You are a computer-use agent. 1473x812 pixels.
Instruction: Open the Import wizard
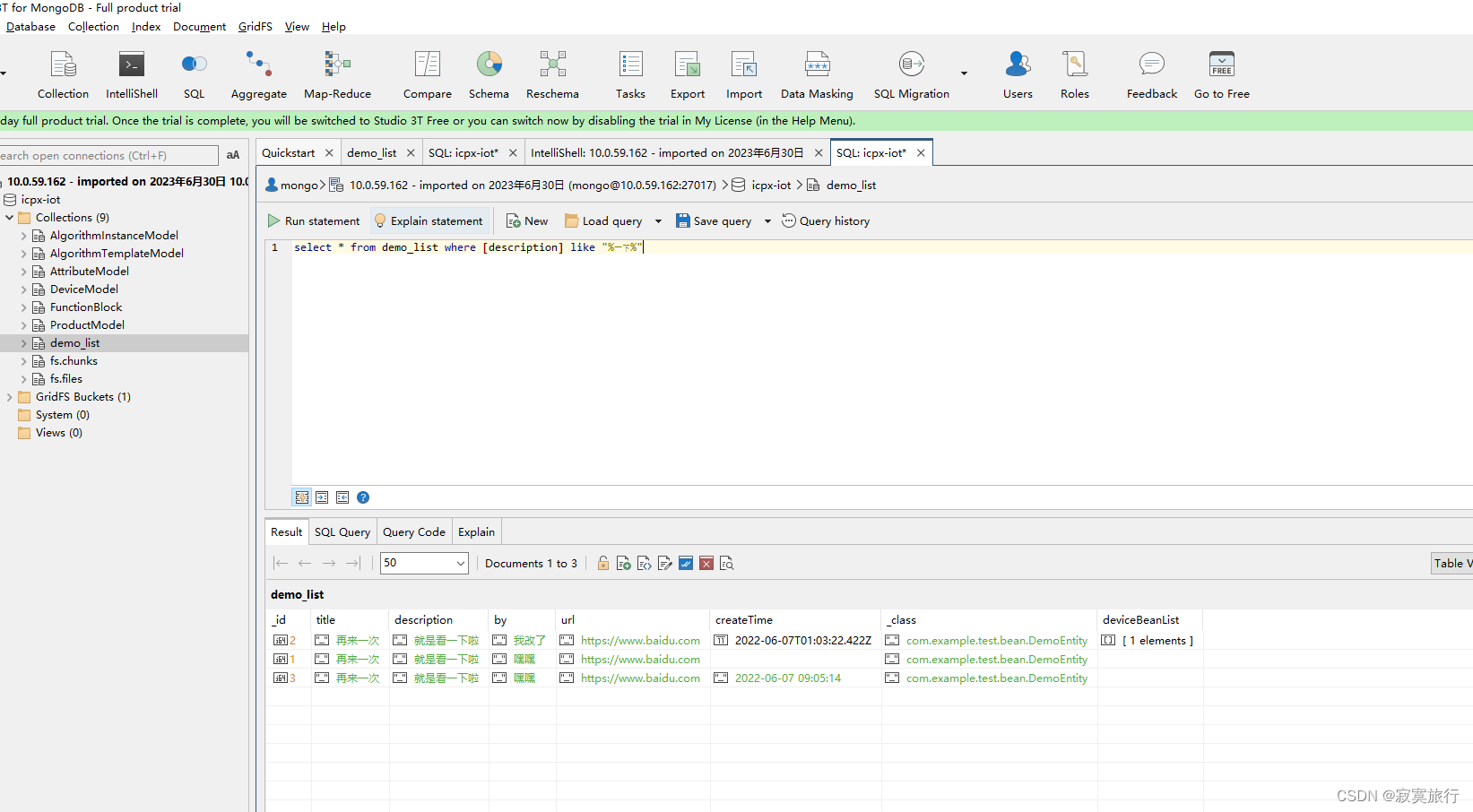click(744, 75)
